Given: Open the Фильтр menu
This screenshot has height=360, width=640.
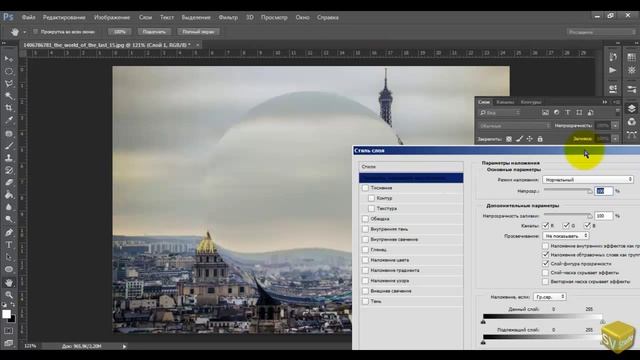Looking at the screenshot, I should point(228,18).
